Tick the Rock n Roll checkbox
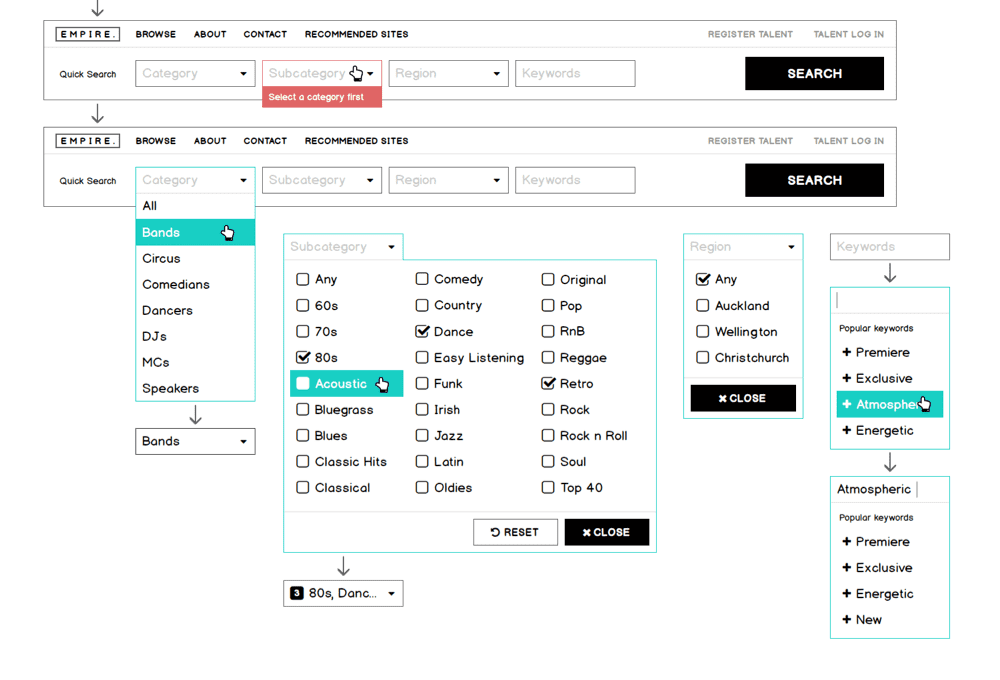1000x680 pixels. (x=548, y=435)
